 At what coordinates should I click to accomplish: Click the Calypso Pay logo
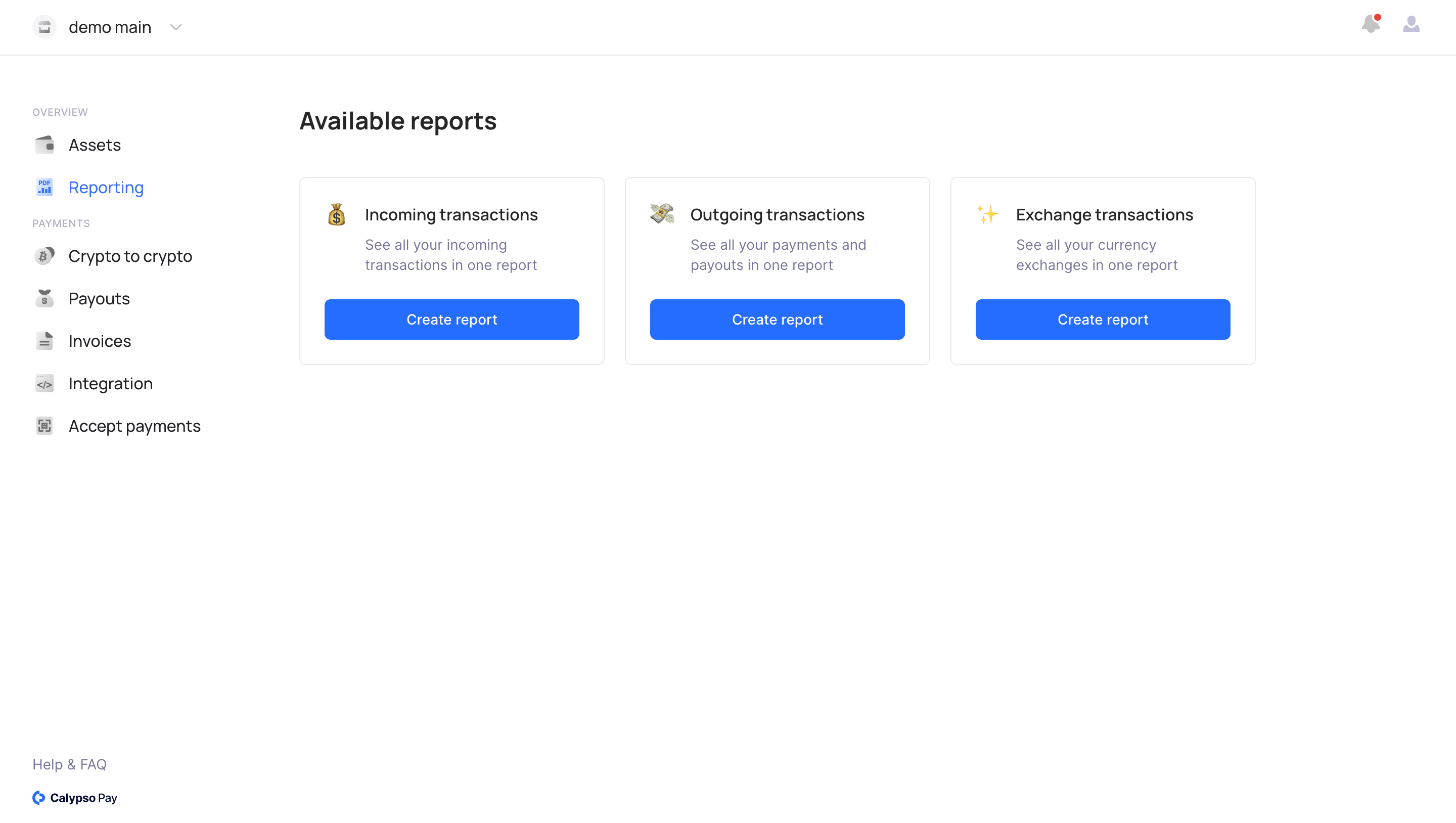click(x=75, y=798)
